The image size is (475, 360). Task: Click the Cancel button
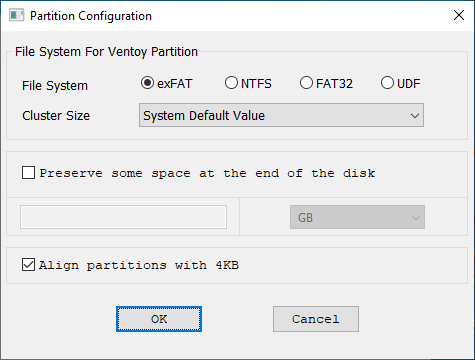[x=316, y=319]
